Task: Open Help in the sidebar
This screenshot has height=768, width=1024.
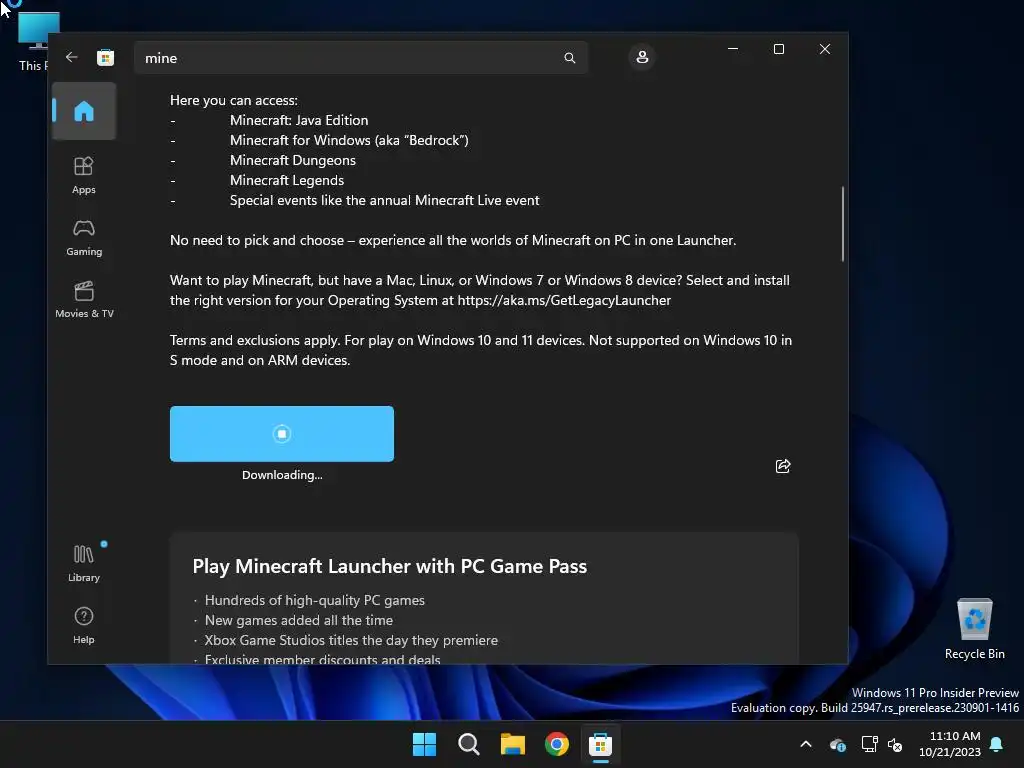Action: [84, 625]
